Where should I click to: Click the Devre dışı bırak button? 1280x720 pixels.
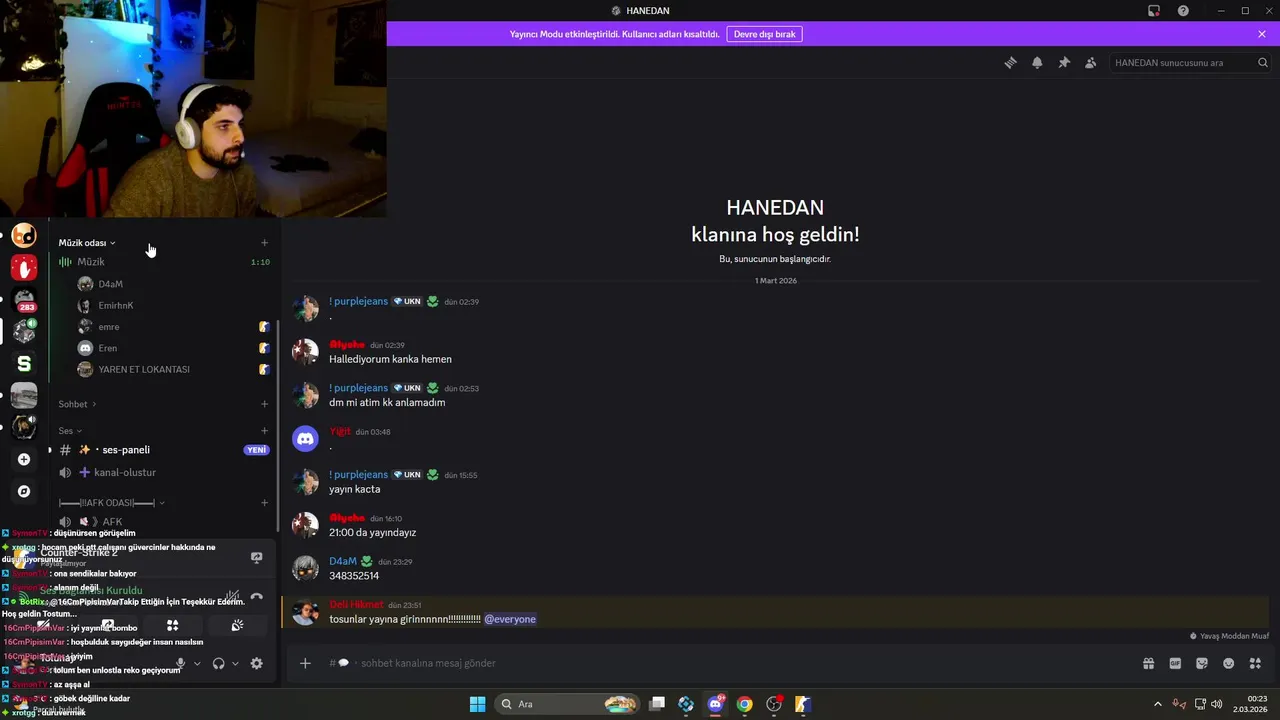[x=764, y=34]
